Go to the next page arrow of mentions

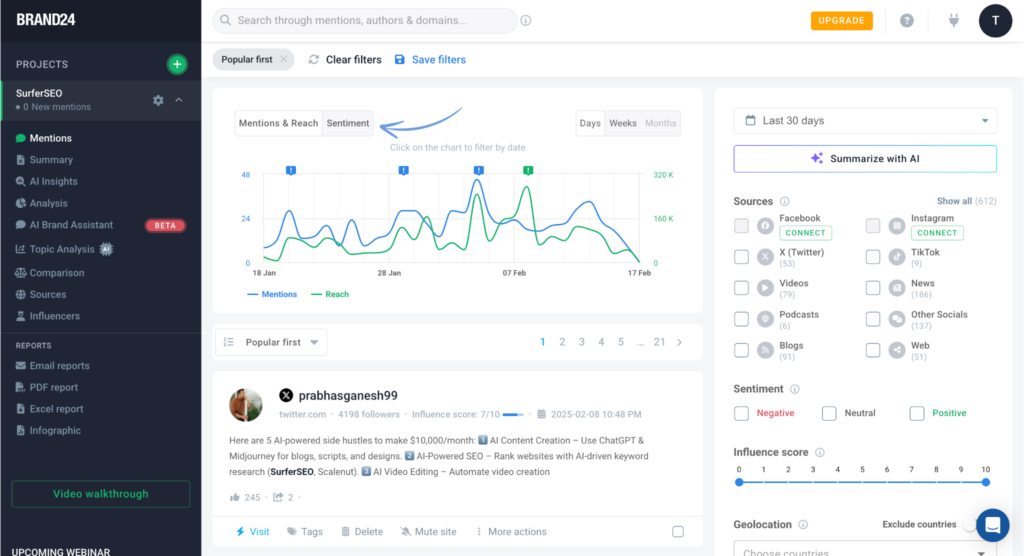[679, 342]
